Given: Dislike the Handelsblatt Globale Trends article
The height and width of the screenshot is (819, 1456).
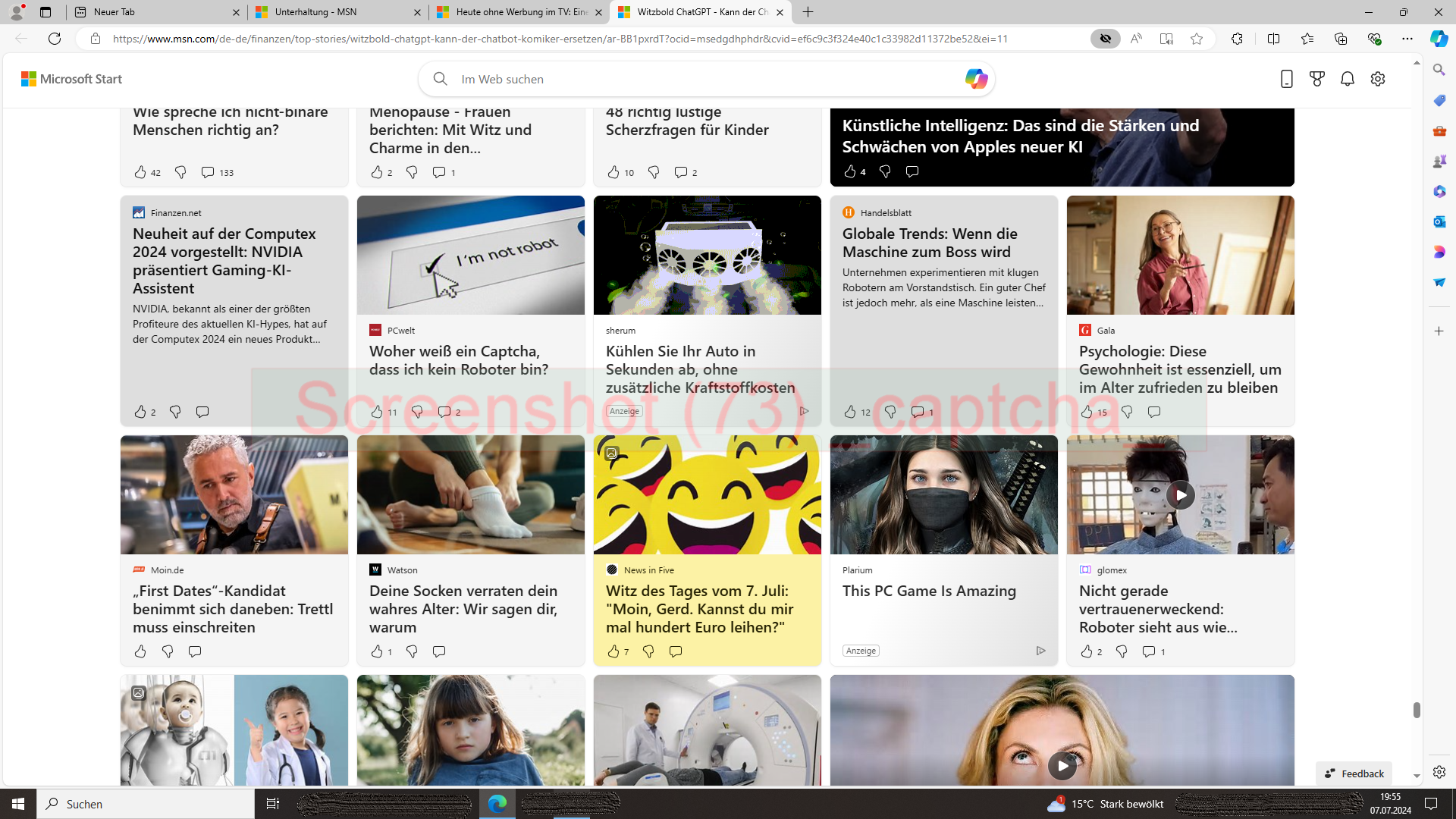Looking at the screenshot, I should click(890, 412).
